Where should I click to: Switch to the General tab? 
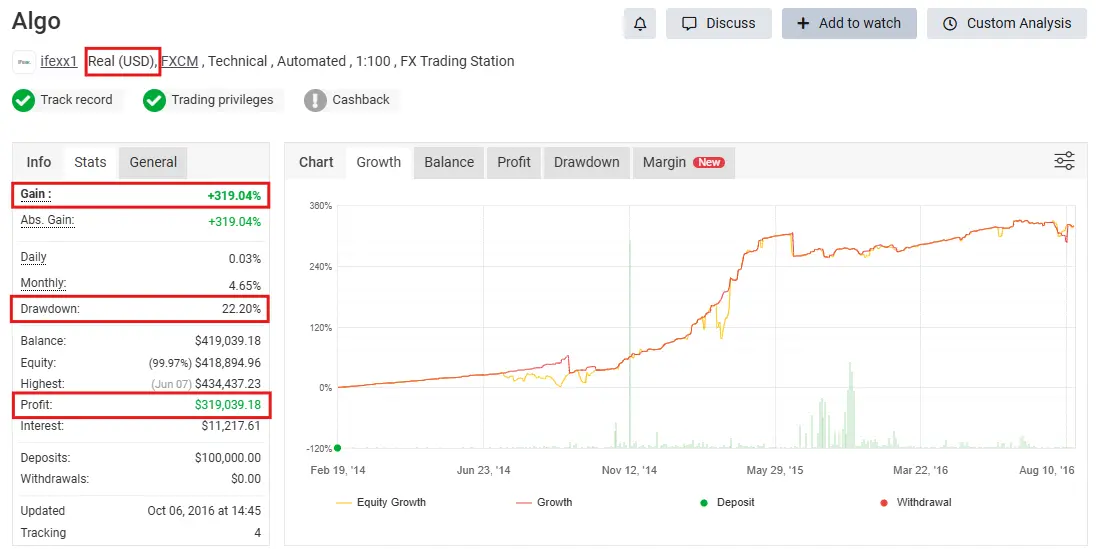[153, 162]
